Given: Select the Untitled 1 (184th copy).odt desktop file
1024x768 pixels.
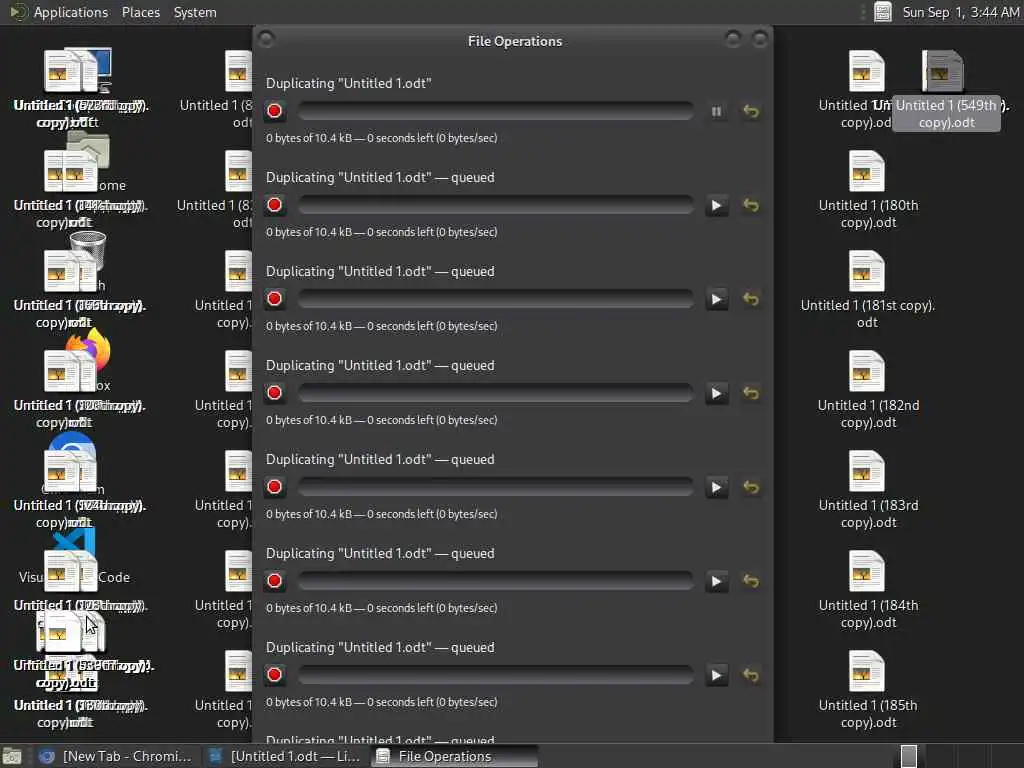Looking at the screenshot, I should tap(868, 590).
